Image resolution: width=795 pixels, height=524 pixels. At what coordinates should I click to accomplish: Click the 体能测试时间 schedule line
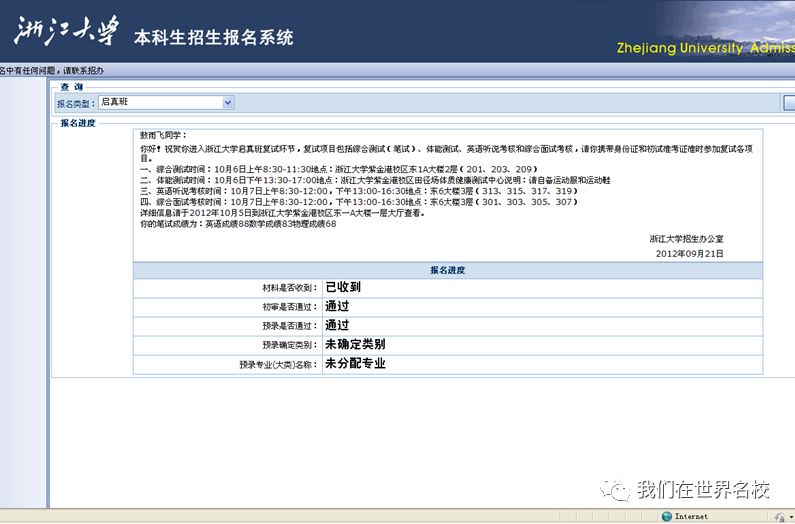click(375, 180)
